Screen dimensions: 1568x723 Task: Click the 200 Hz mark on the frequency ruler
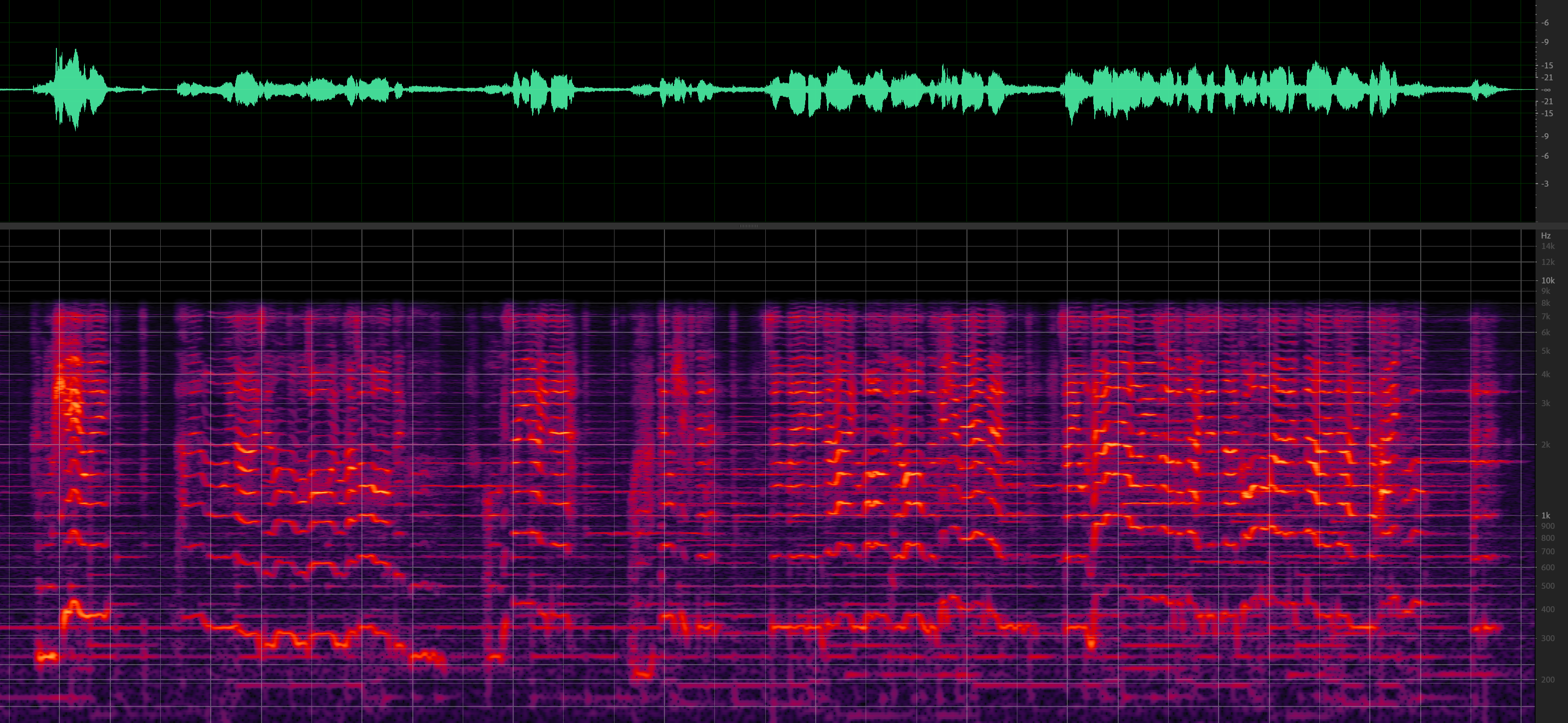click(x=1548, y=680)
